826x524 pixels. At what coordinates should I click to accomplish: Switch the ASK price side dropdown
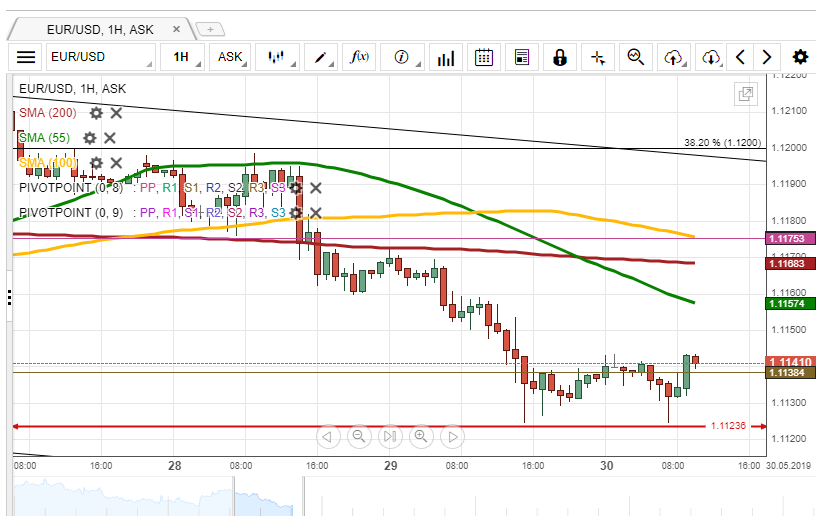click(x=230, y=57)
